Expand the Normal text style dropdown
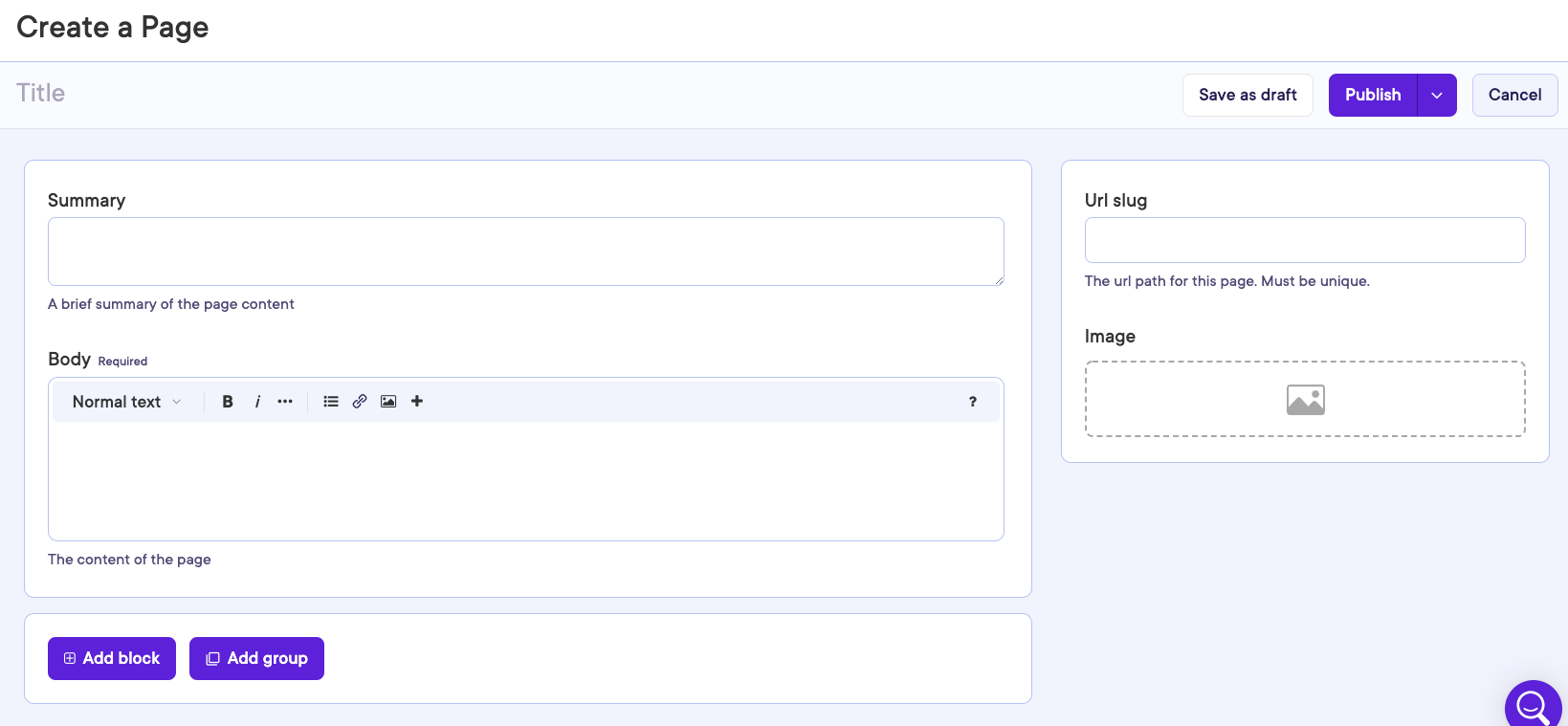The image size is (1568, 726). pyautogui.click(x=126, y=402)
